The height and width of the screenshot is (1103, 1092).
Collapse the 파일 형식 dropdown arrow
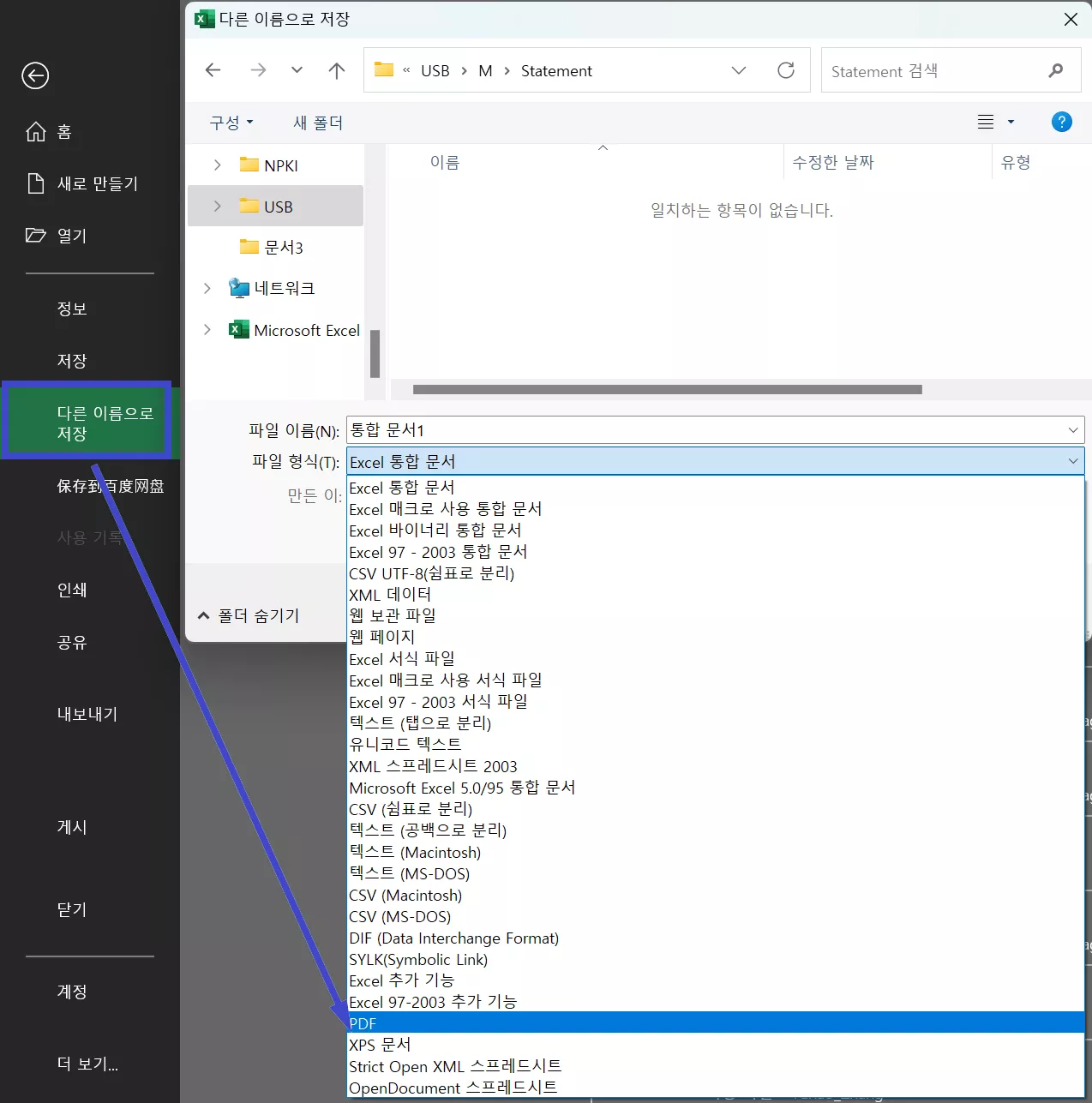pos(1072,461)
